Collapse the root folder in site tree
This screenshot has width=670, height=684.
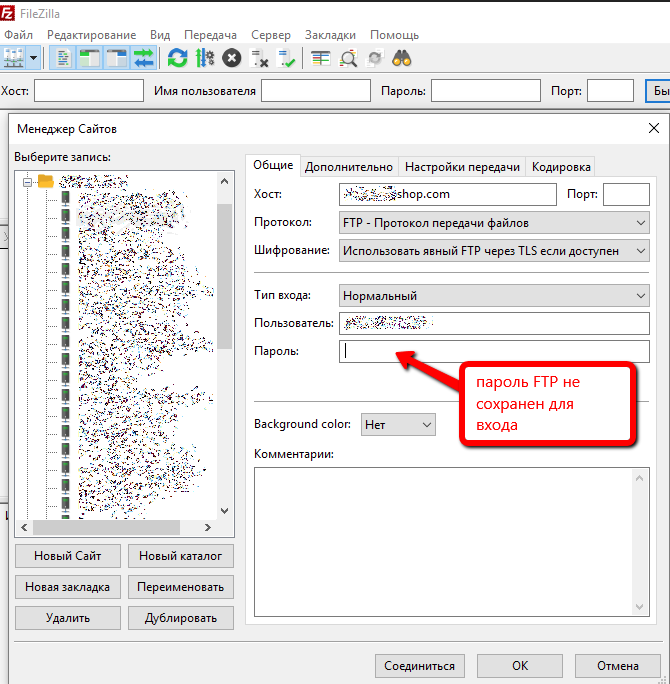tap(27, 182)
